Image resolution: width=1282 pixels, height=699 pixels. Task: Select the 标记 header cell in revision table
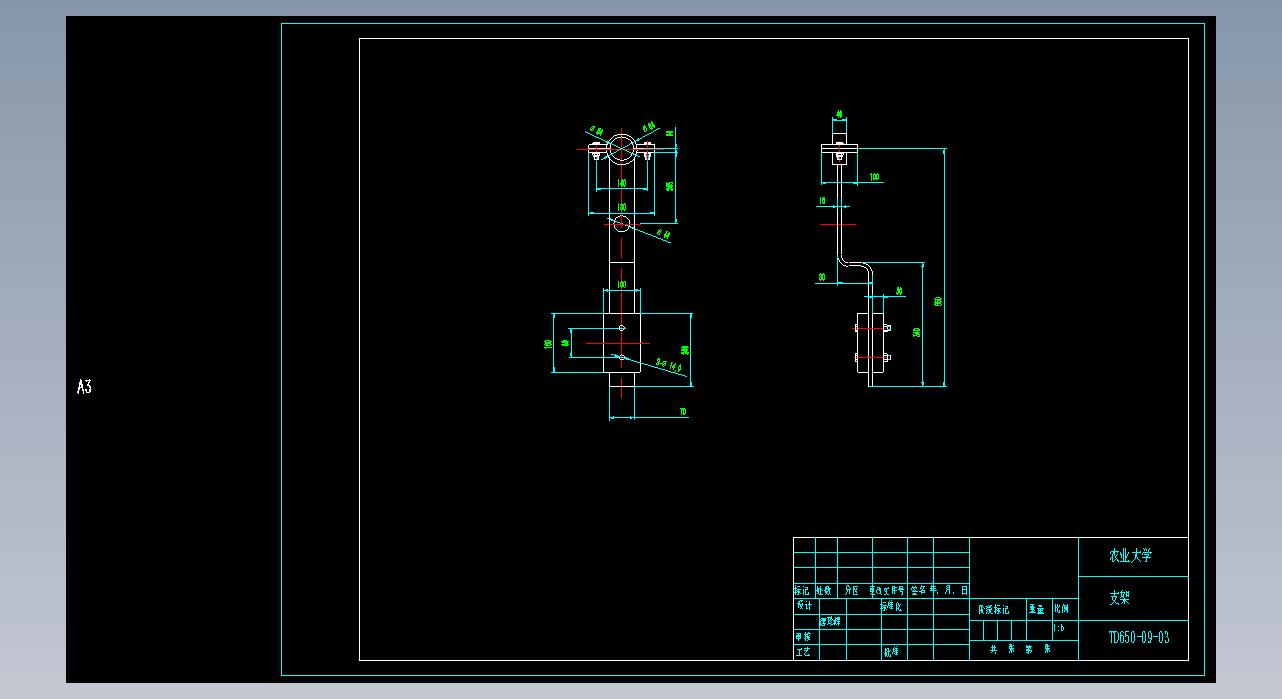[803, 590]
